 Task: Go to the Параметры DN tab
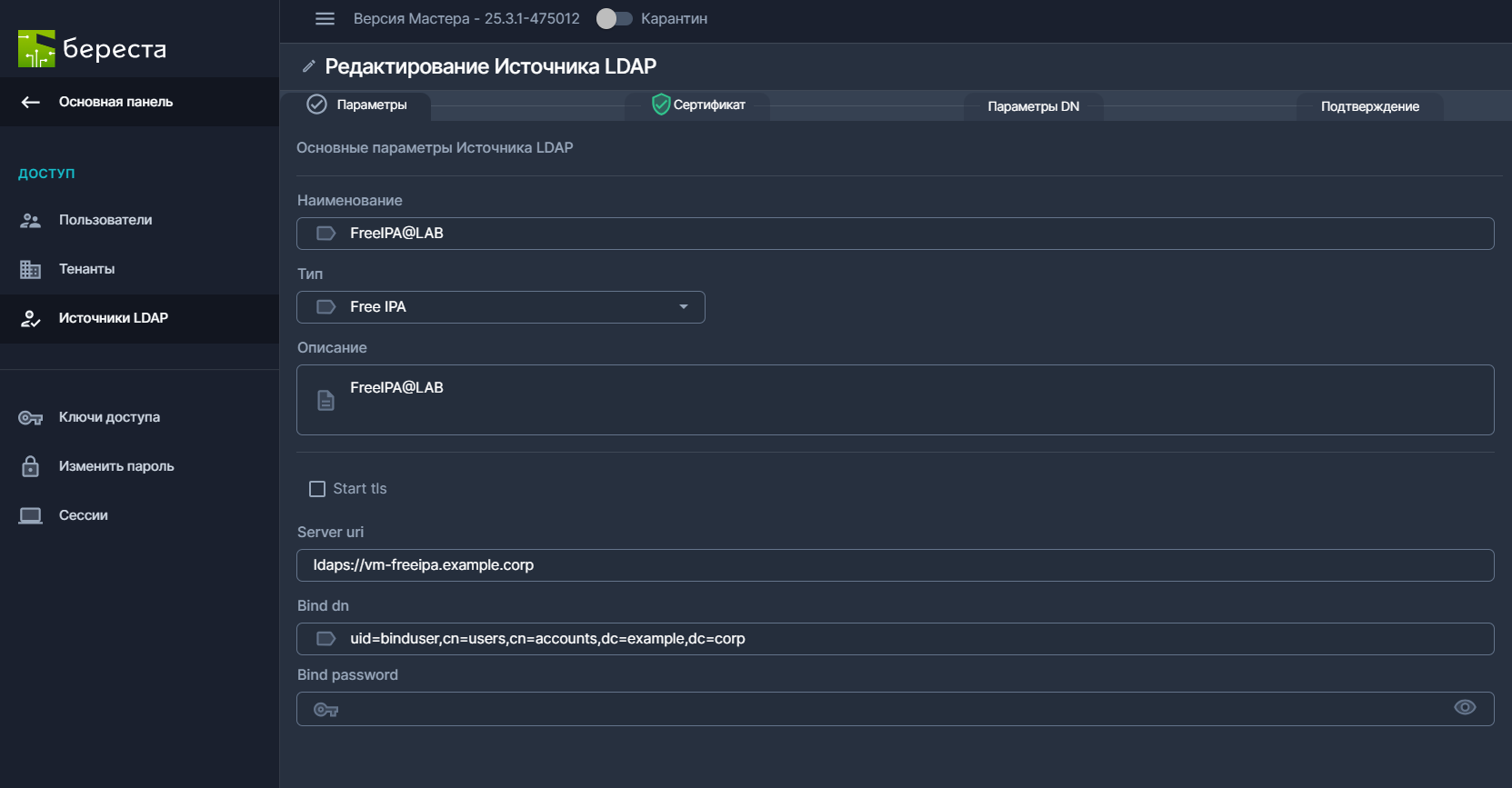click(1033, 106)
